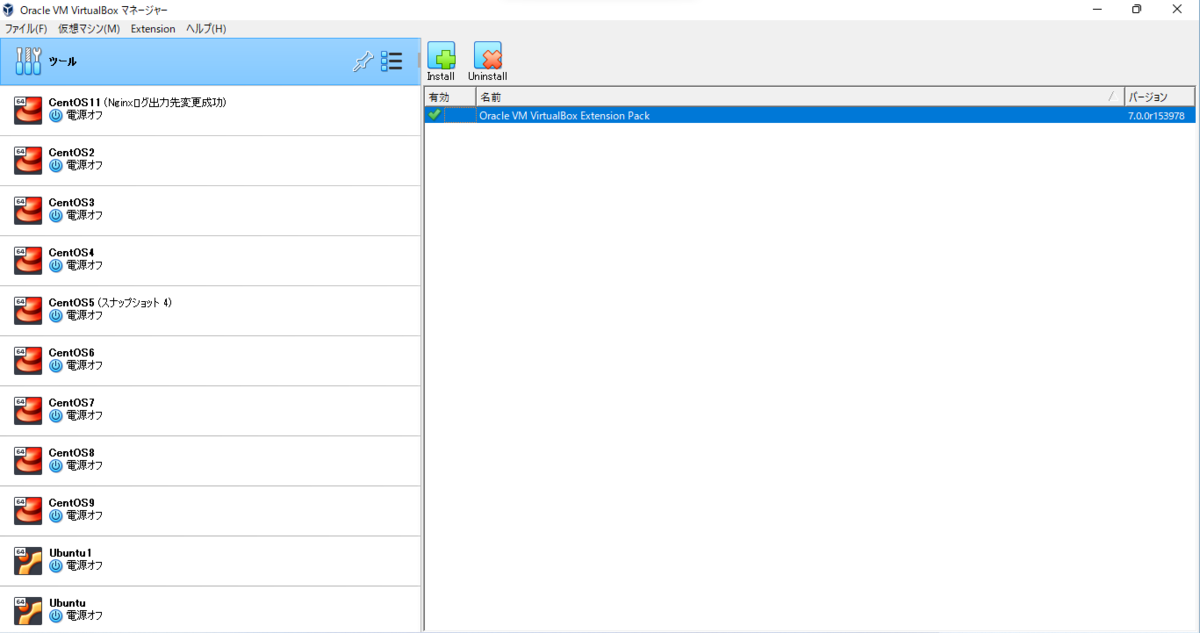Click the CentOS7 machine icon
The height and width of the screenshot is (633, 1200).
pyautogui.click(x=28, y=410)
